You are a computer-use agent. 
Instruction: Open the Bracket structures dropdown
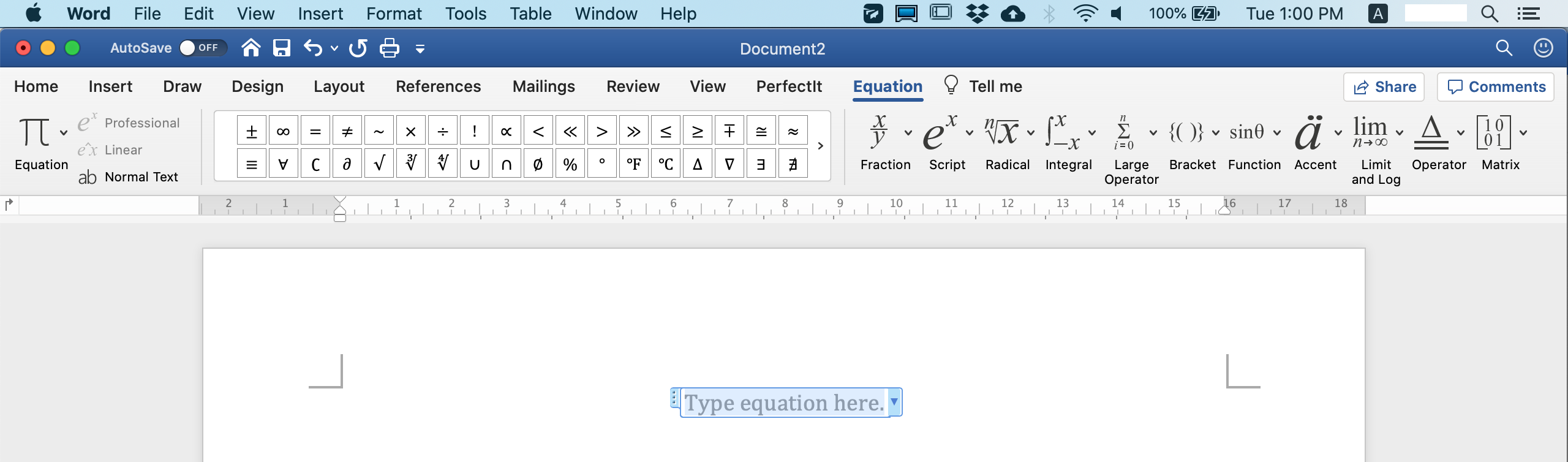[x=1216, y=132]
